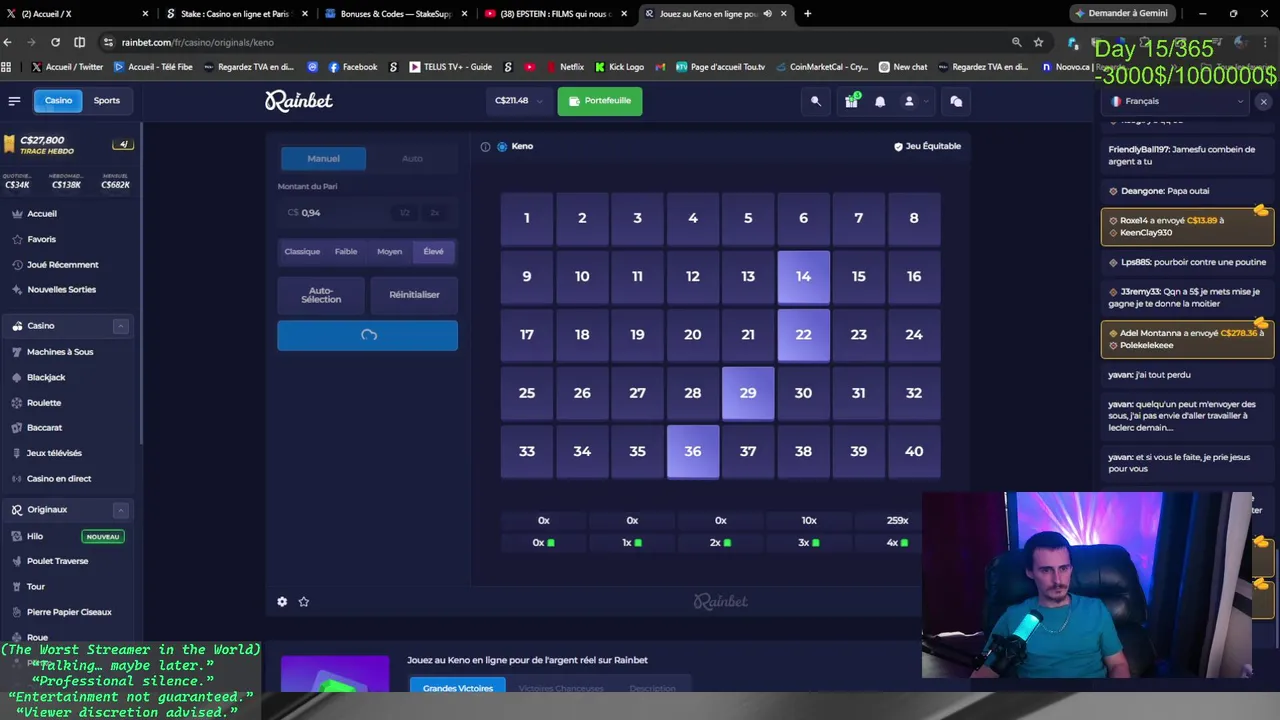Toggle the chat bubble icon
Viewport: 1280px width, 720px height.
(x=956, y=101)
